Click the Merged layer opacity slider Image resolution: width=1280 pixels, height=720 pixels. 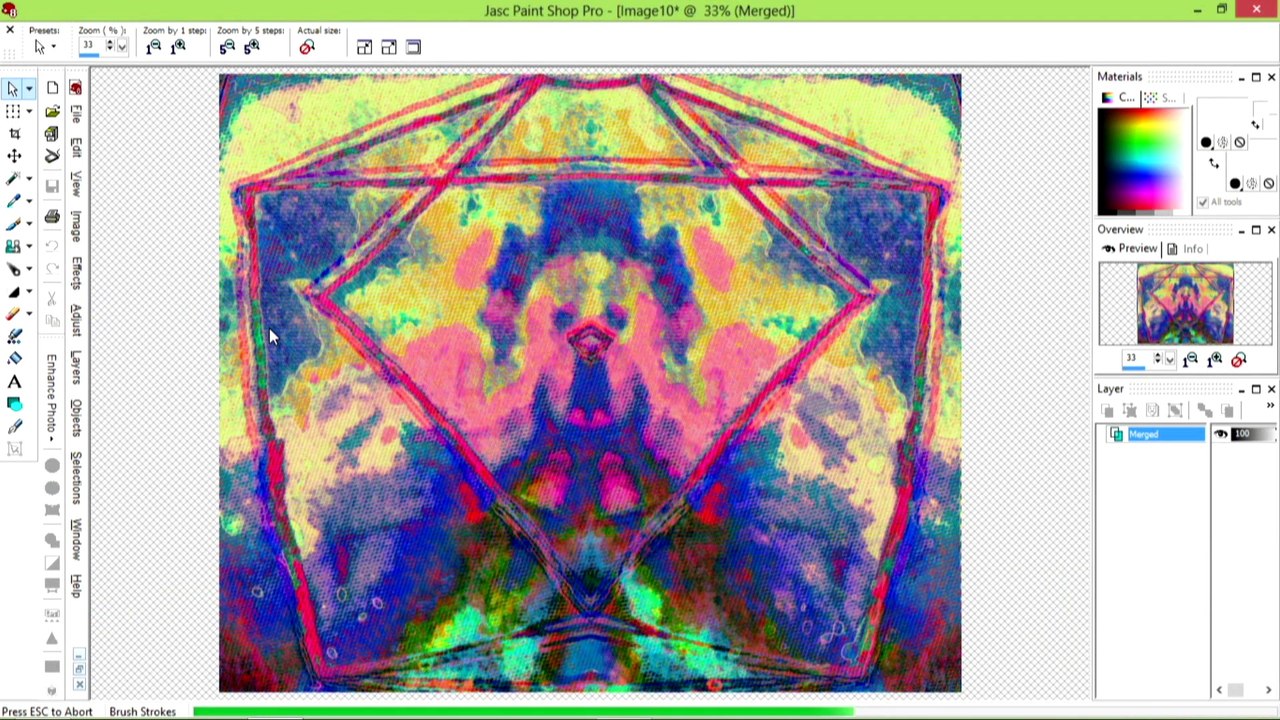1255,434
